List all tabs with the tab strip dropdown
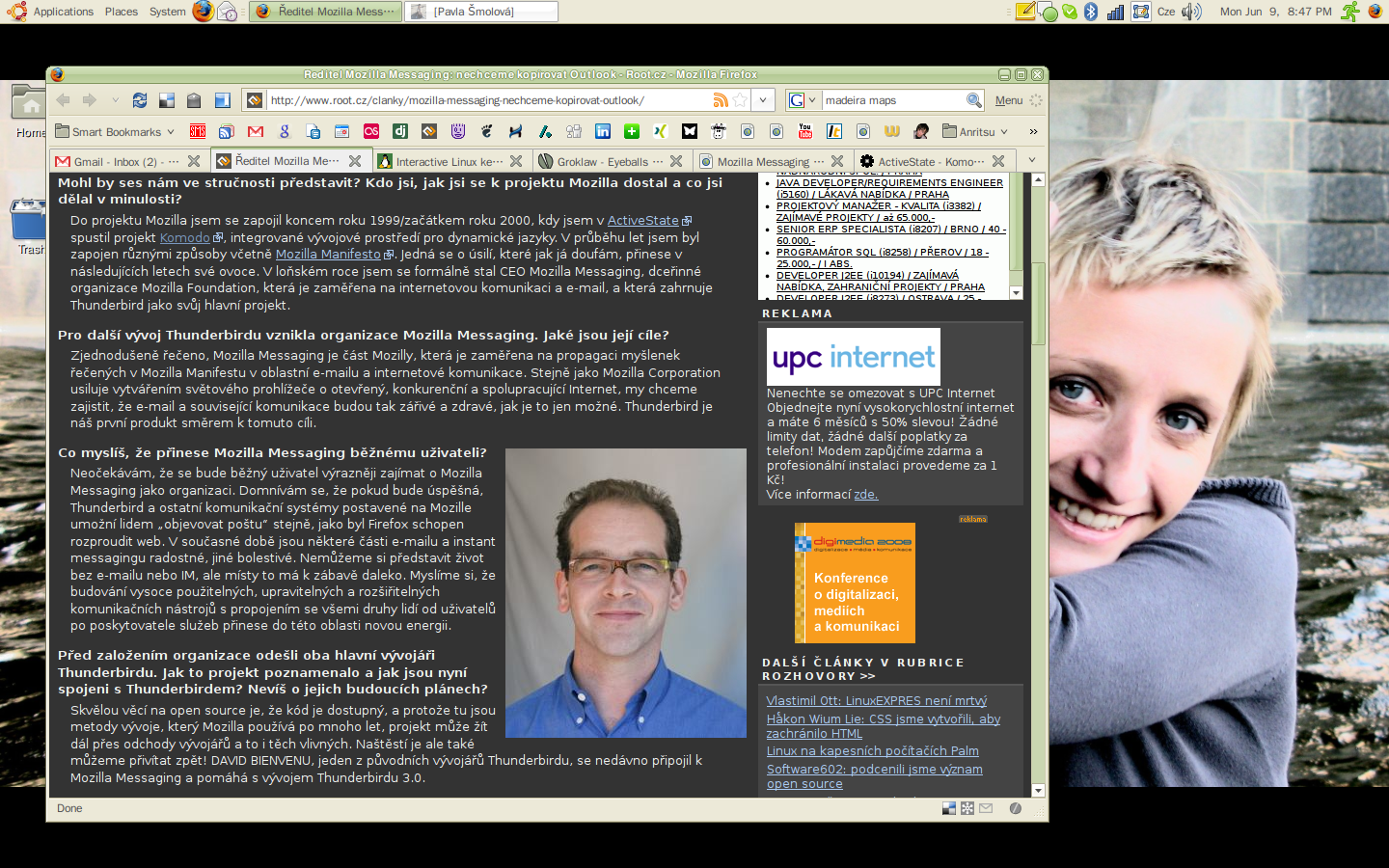This screenshot has height=868, width=1389. (1032, 160)
